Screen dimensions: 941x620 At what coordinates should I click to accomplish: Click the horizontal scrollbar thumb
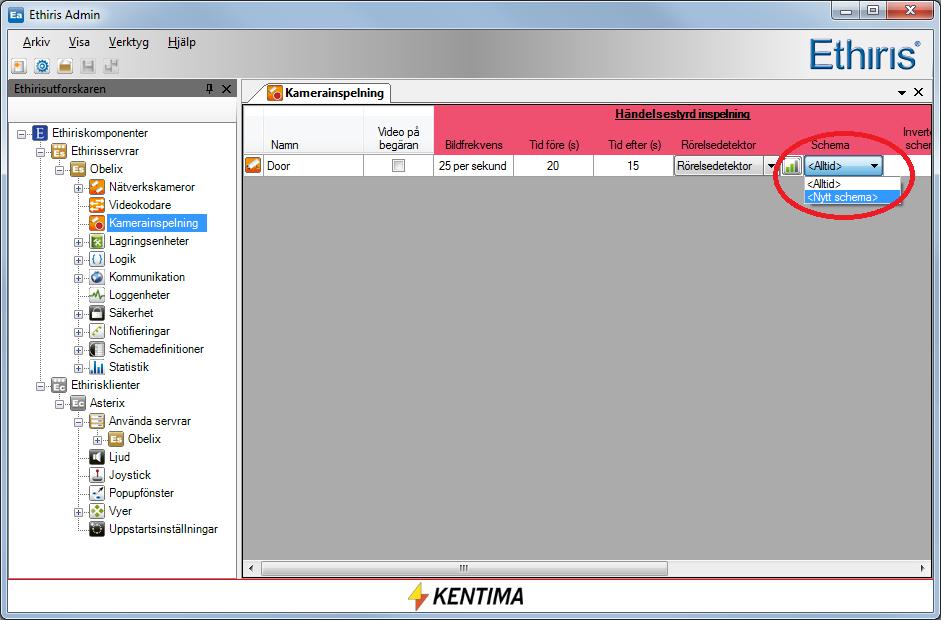(x=464, y=568)
